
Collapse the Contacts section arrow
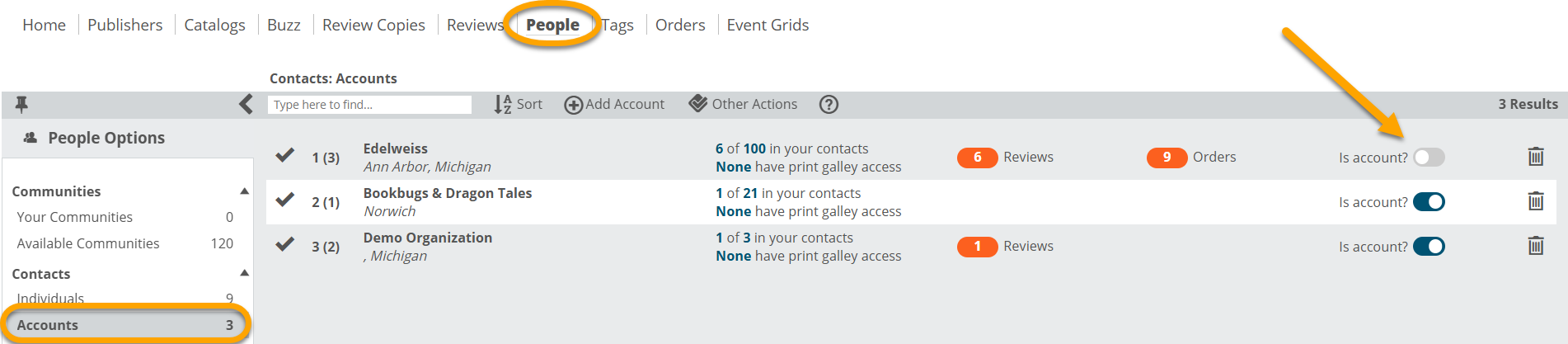click(244, 273)
